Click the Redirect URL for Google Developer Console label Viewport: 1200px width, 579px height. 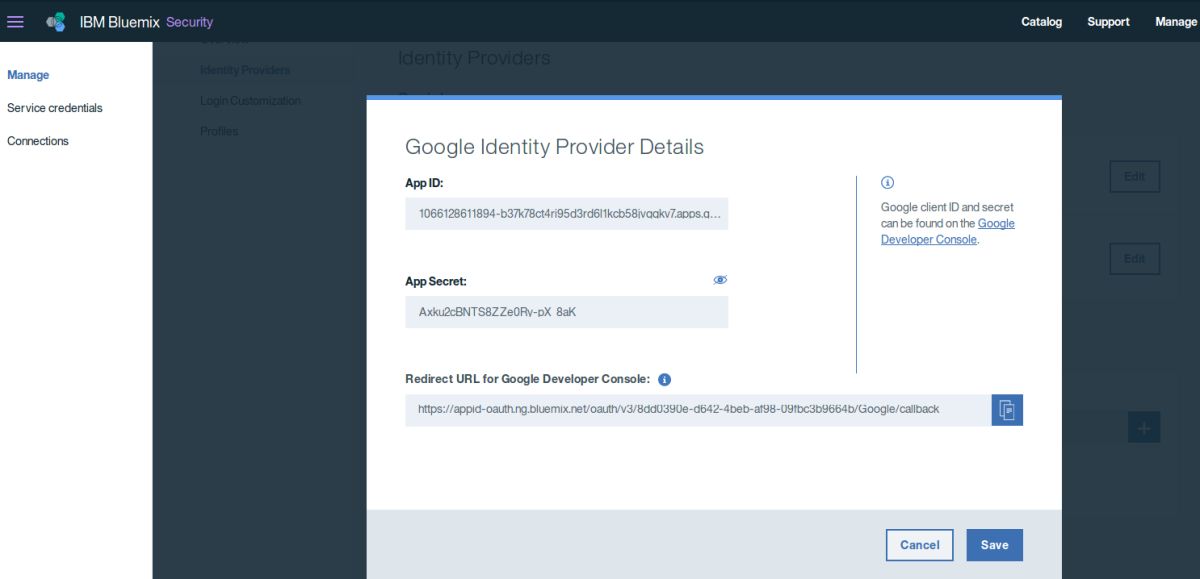[x=528, y=379]
